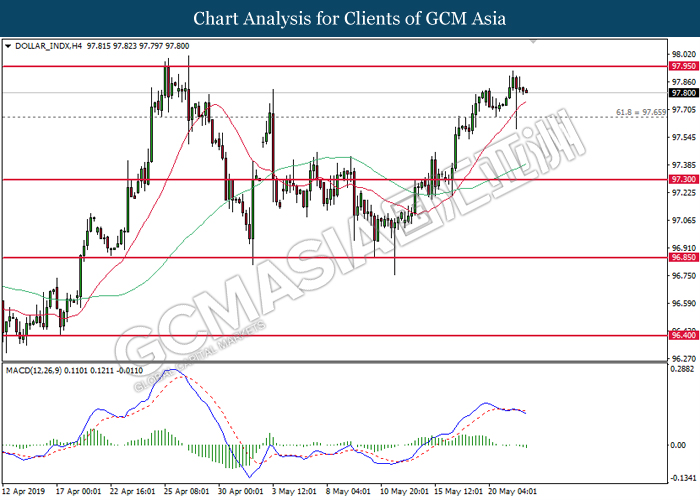The image size is (700, 500).
Task: Click the 96.850 red price label
Action: click(x=683, y=258)
